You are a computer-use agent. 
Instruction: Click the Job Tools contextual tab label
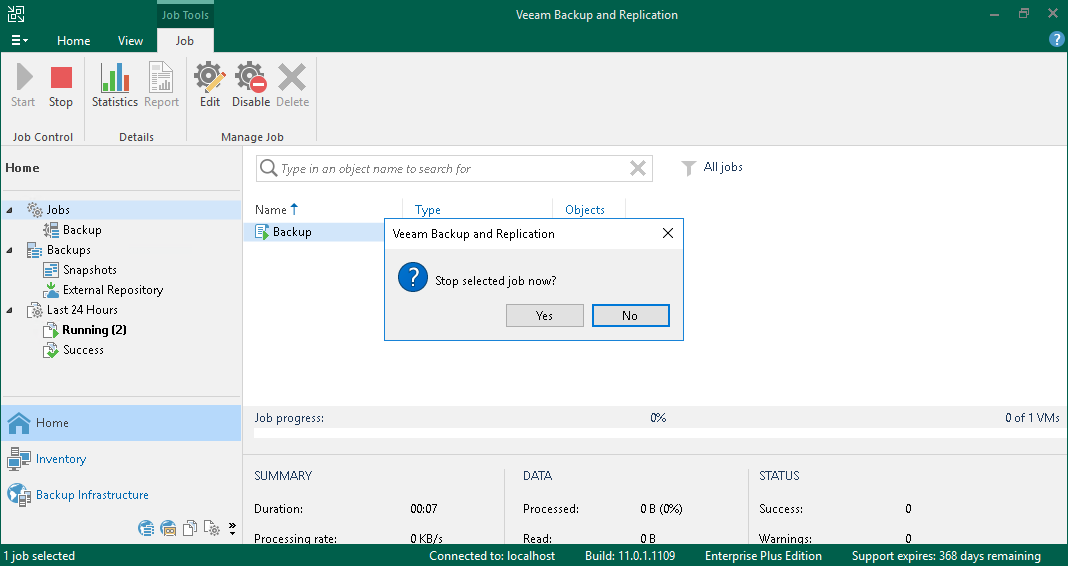(185, 14)
